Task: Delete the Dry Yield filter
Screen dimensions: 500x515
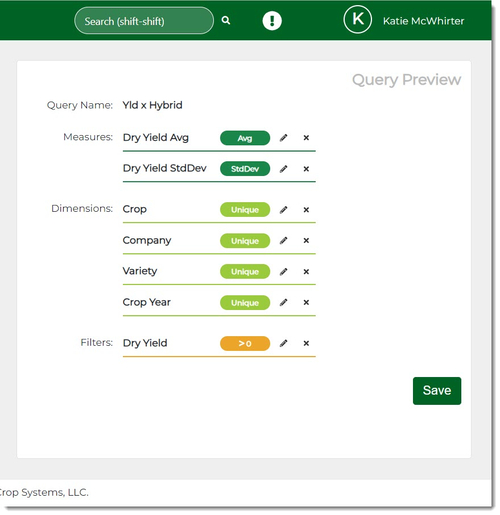Action: pos(306,343)
